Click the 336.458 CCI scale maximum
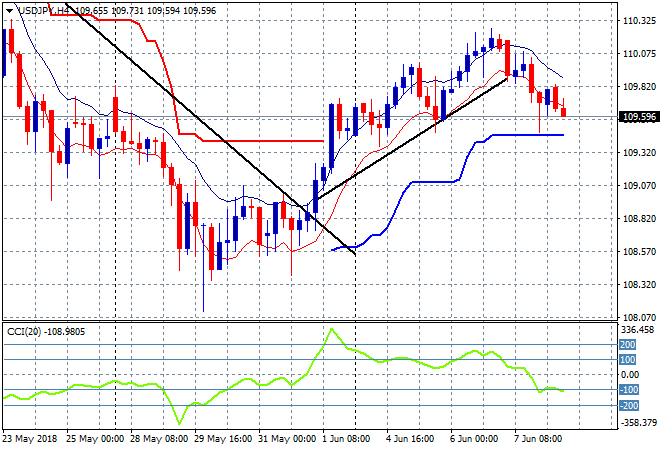Image resolution: width=660 pixels, height=450 pixels. (x=639, y=330)
